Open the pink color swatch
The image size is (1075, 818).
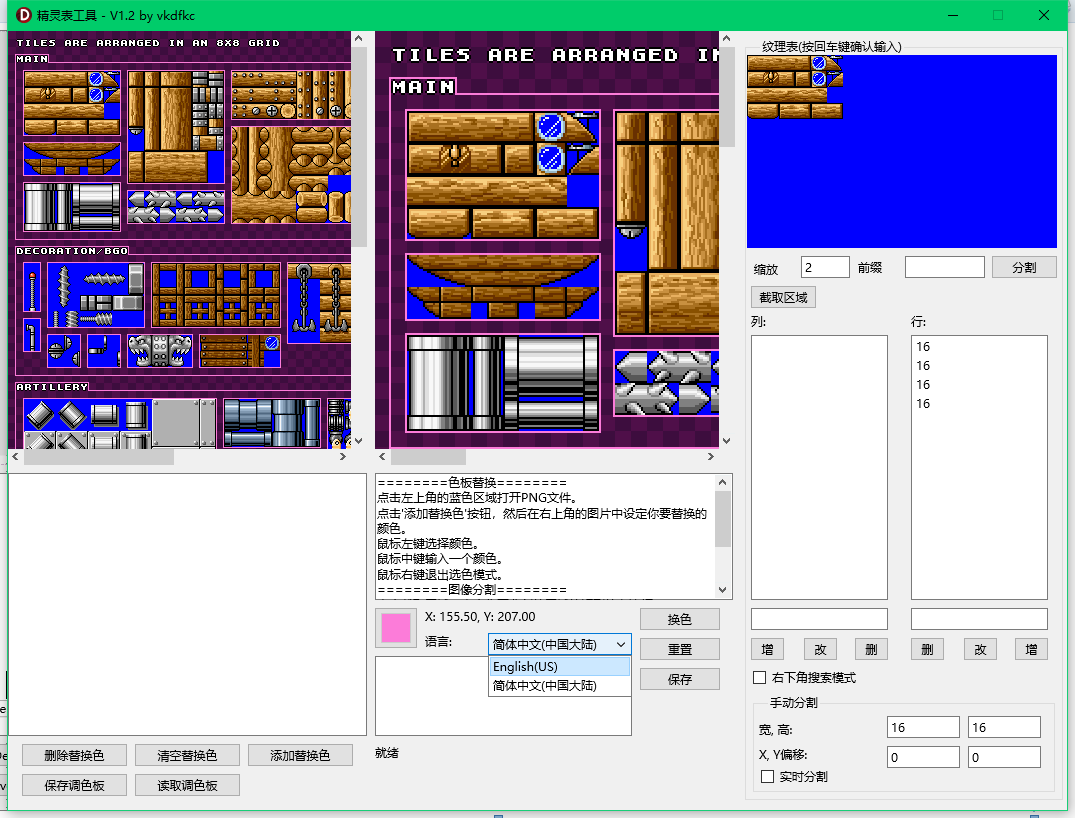[396, 627]
